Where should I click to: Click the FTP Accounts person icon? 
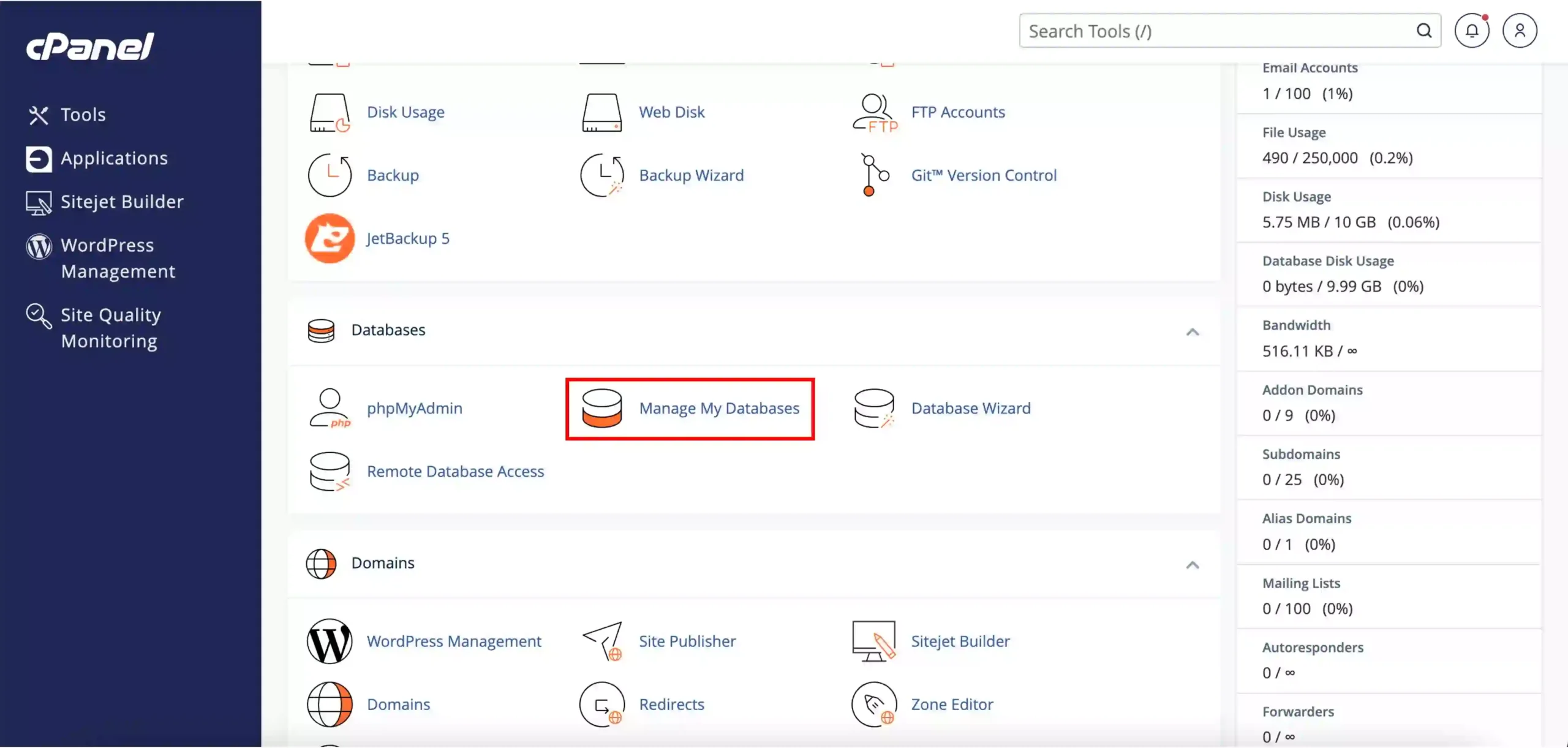click(875, 112)
